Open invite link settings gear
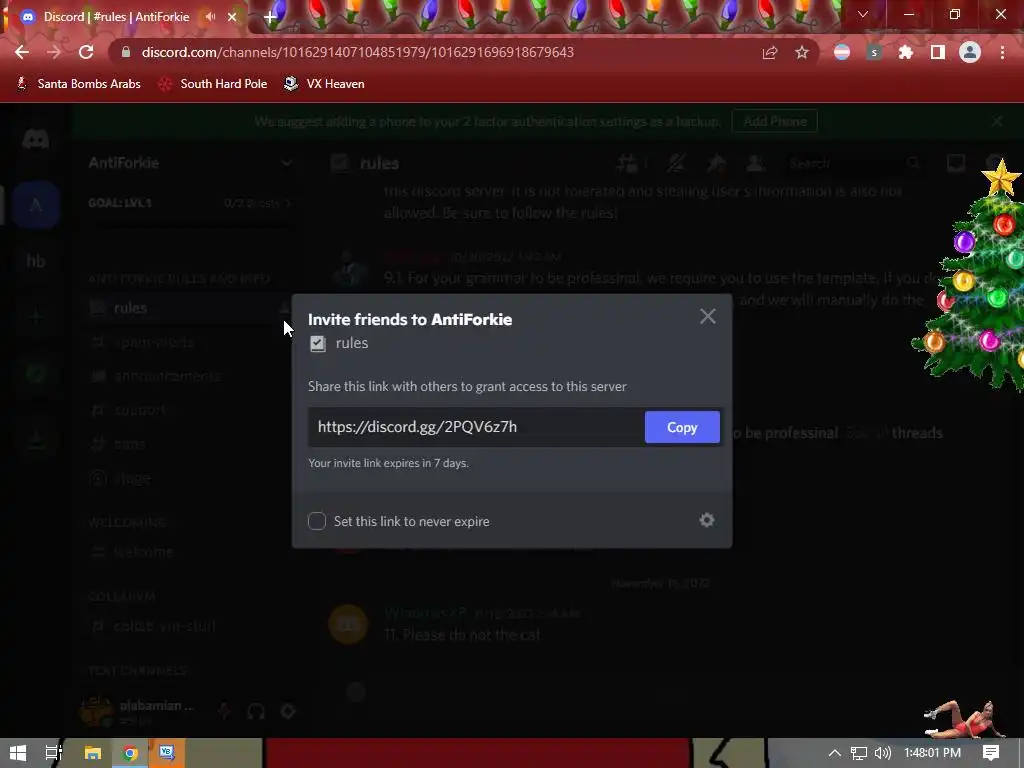1024x768 pixels. (707, 520)
